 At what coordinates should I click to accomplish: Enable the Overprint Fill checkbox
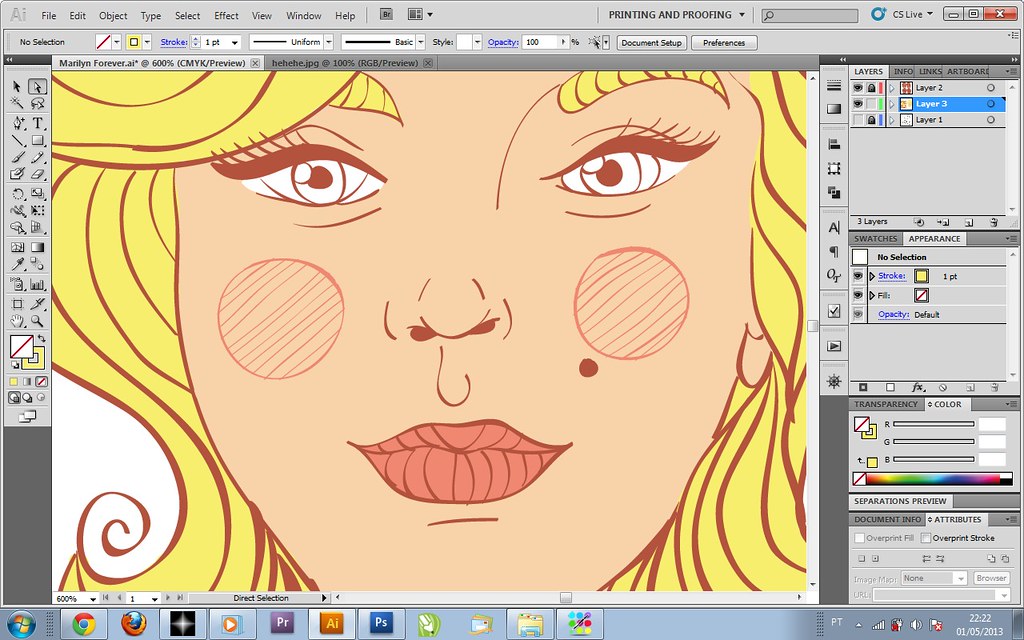pos(858,537)
